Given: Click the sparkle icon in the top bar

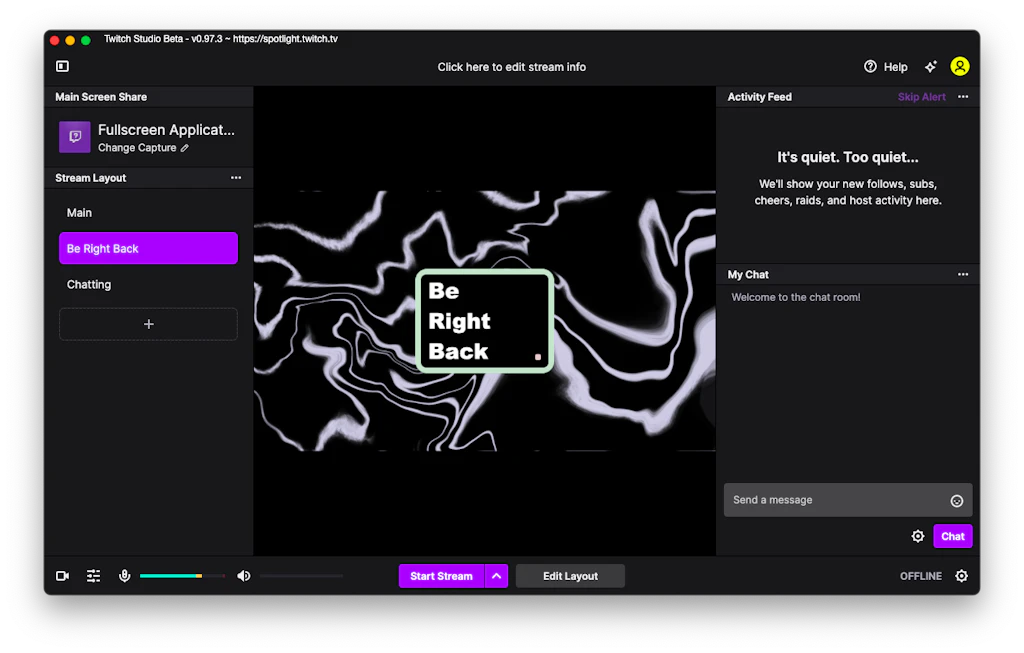Looking at the screenshot, I should pos(930,66).
